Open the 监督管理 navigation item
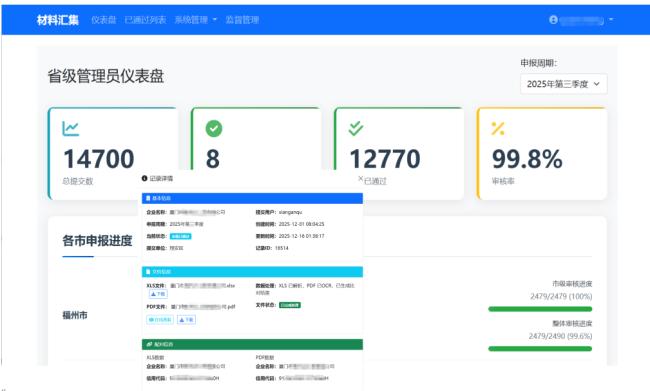This screenshot has width=650, height=391. [242, 20]
